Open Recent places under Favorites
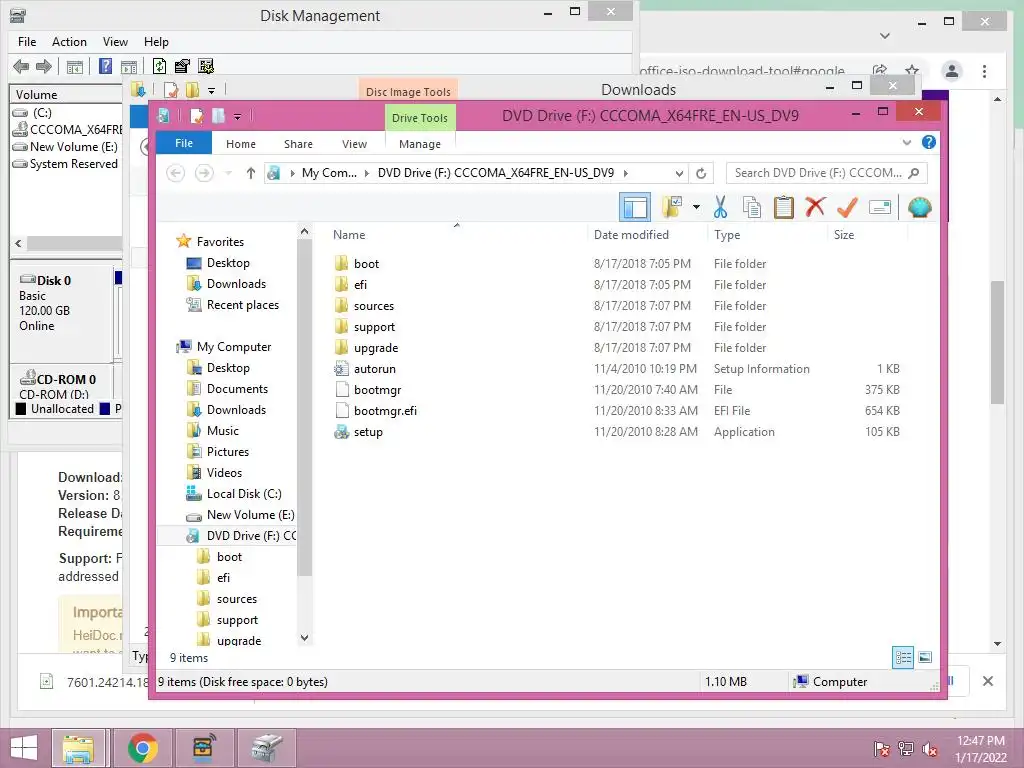 (x=242, y=305)
